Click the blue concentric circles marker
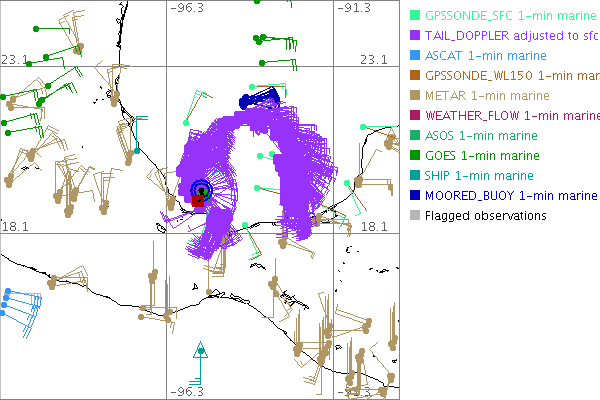Screen dimensions: 600x400 tap(201, 187)
